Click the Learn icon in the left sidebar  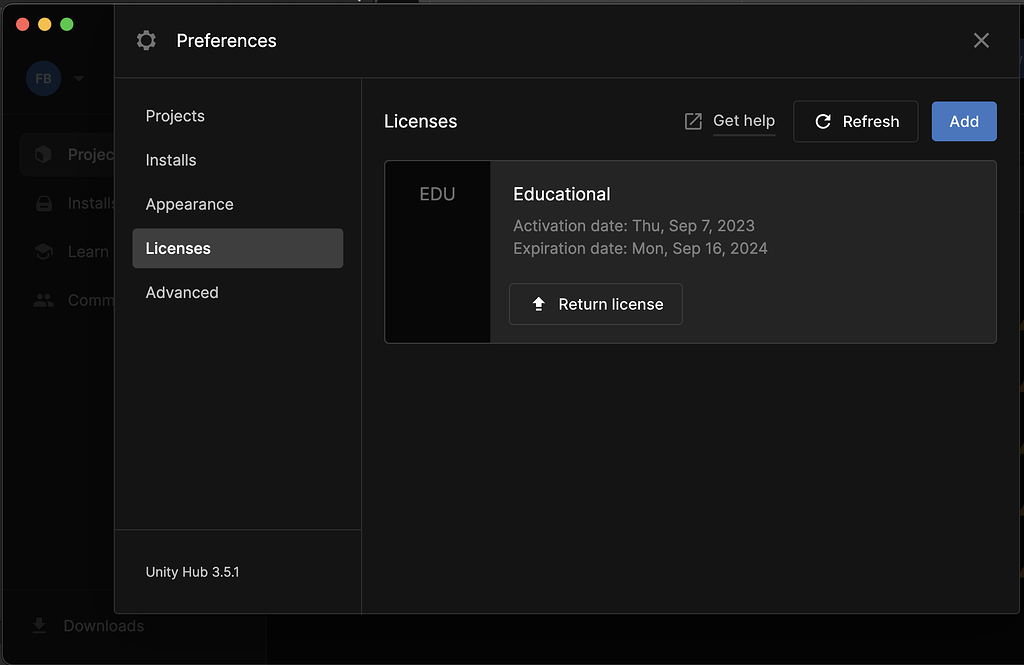click(x=44, y=252)
